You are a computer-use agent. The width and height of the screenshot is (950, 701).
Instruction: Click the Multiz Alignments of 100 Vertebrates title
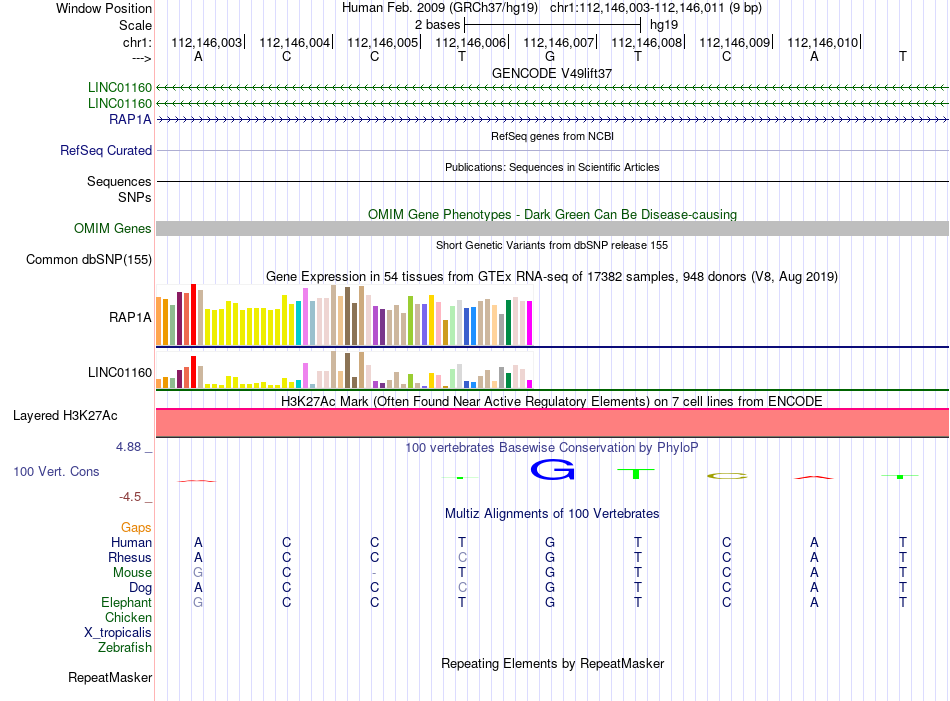[552, 514]
